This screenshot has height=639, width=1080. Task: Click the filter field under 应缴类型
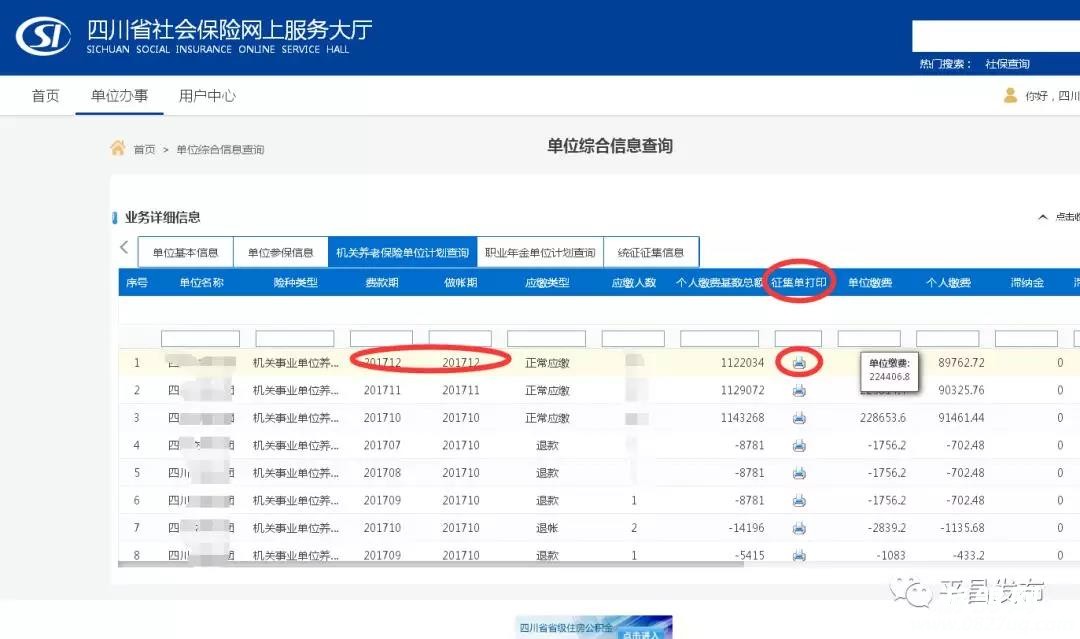[546, 338]
